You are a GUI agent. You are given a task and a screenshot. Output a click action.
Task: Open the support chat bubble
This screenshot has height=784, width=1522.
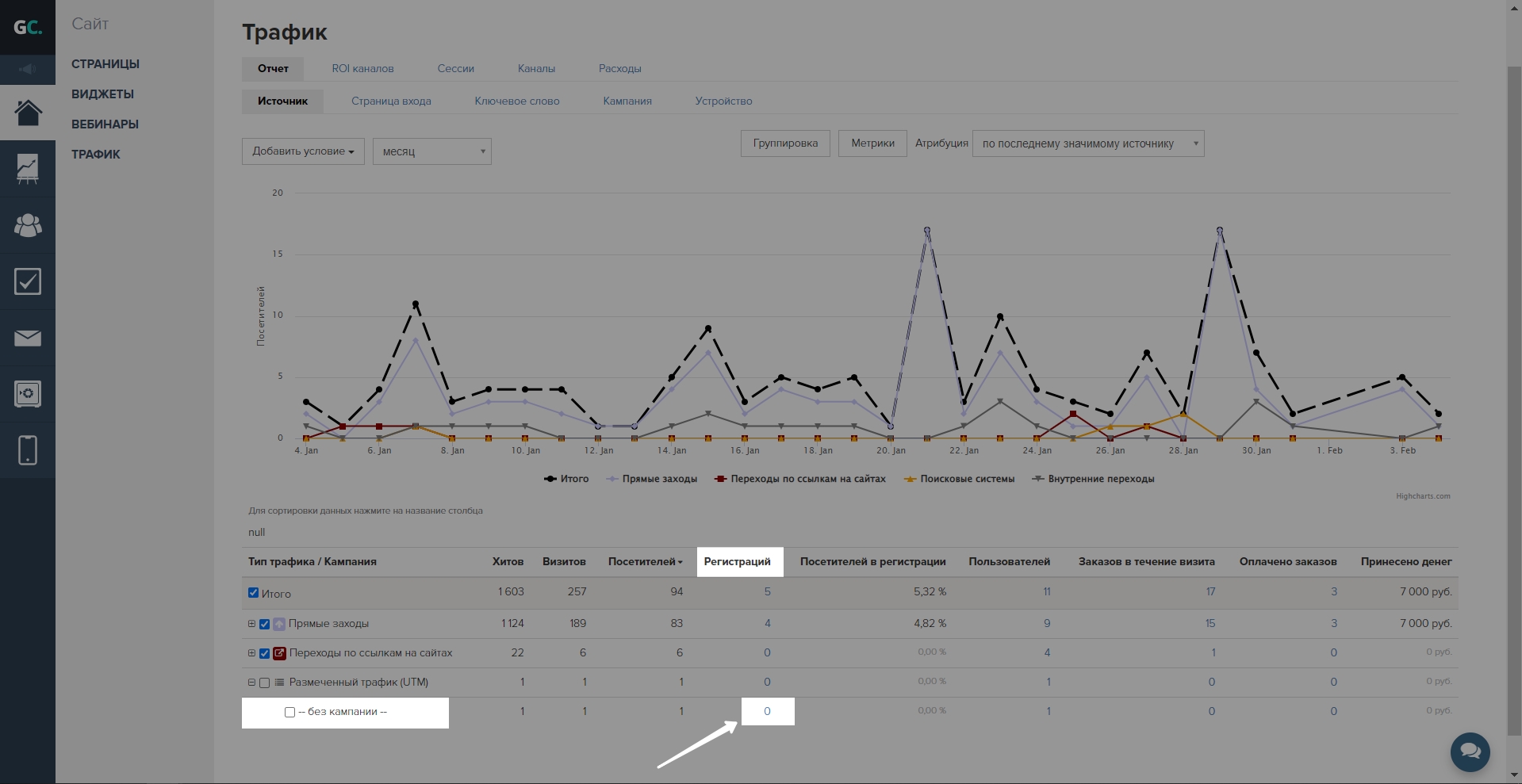coord(1470,751)
